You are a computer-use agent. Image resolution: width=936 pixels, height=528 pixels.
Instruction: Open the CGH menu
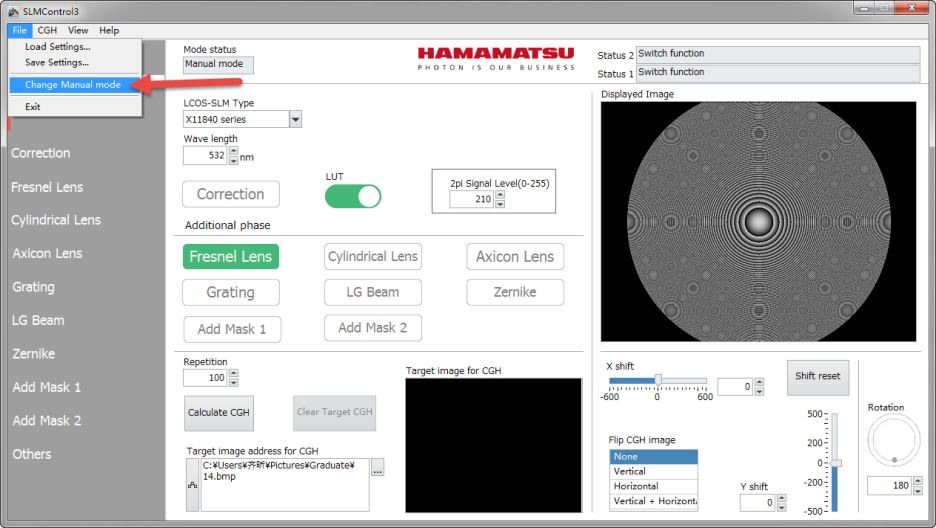[x=47, y=31]
